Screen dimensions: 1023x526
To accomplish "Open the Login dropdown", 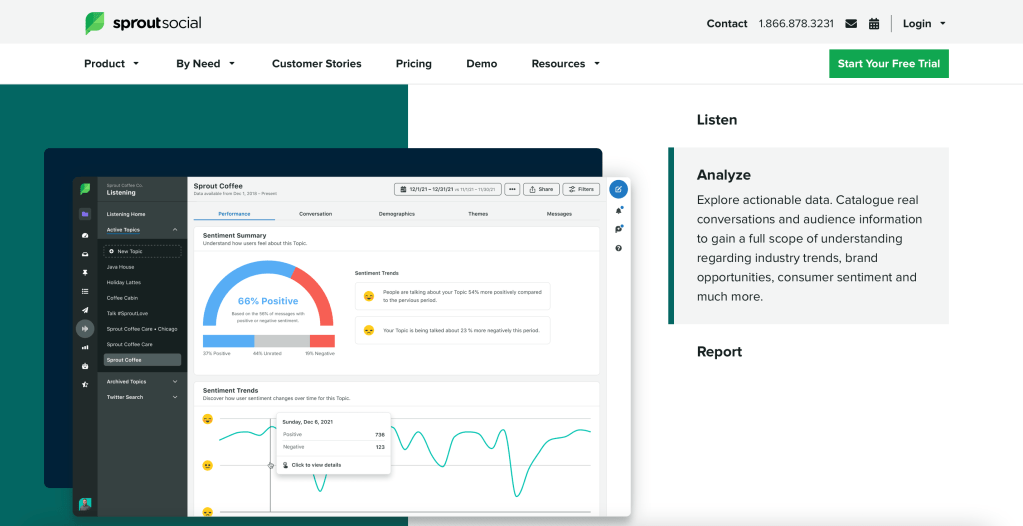I will [924, 23].
